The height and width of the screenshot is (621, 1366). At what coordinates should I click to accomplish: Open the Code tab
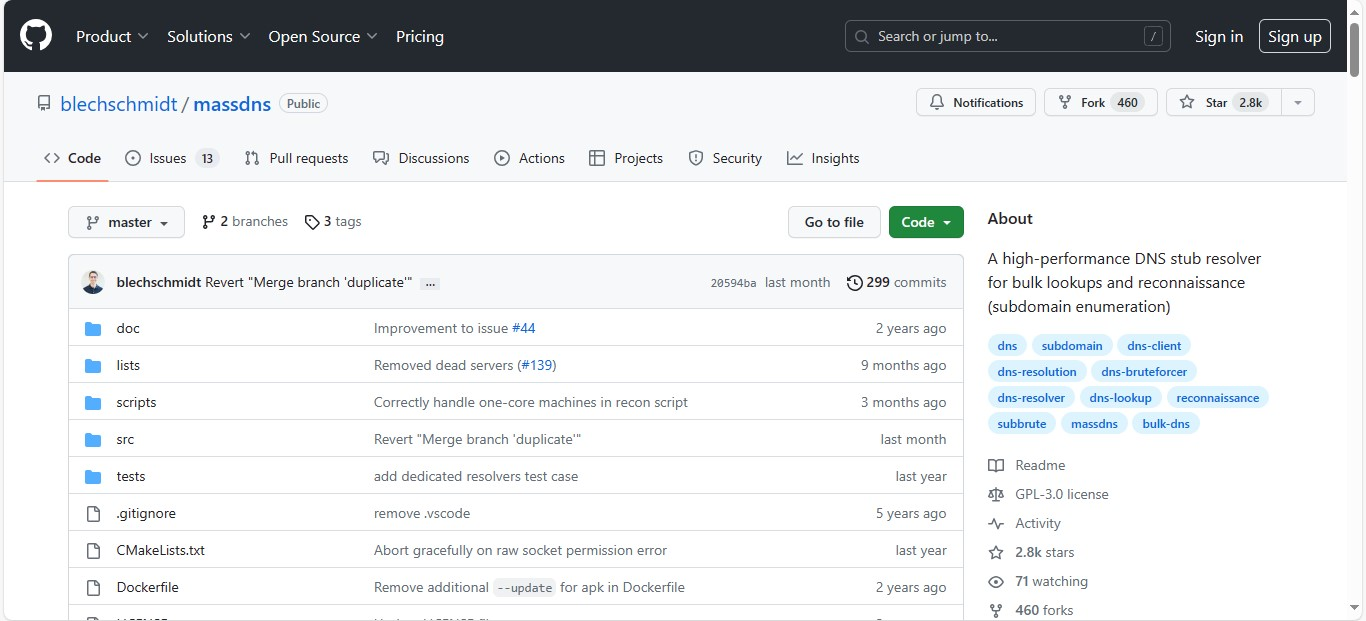[72, 158]
